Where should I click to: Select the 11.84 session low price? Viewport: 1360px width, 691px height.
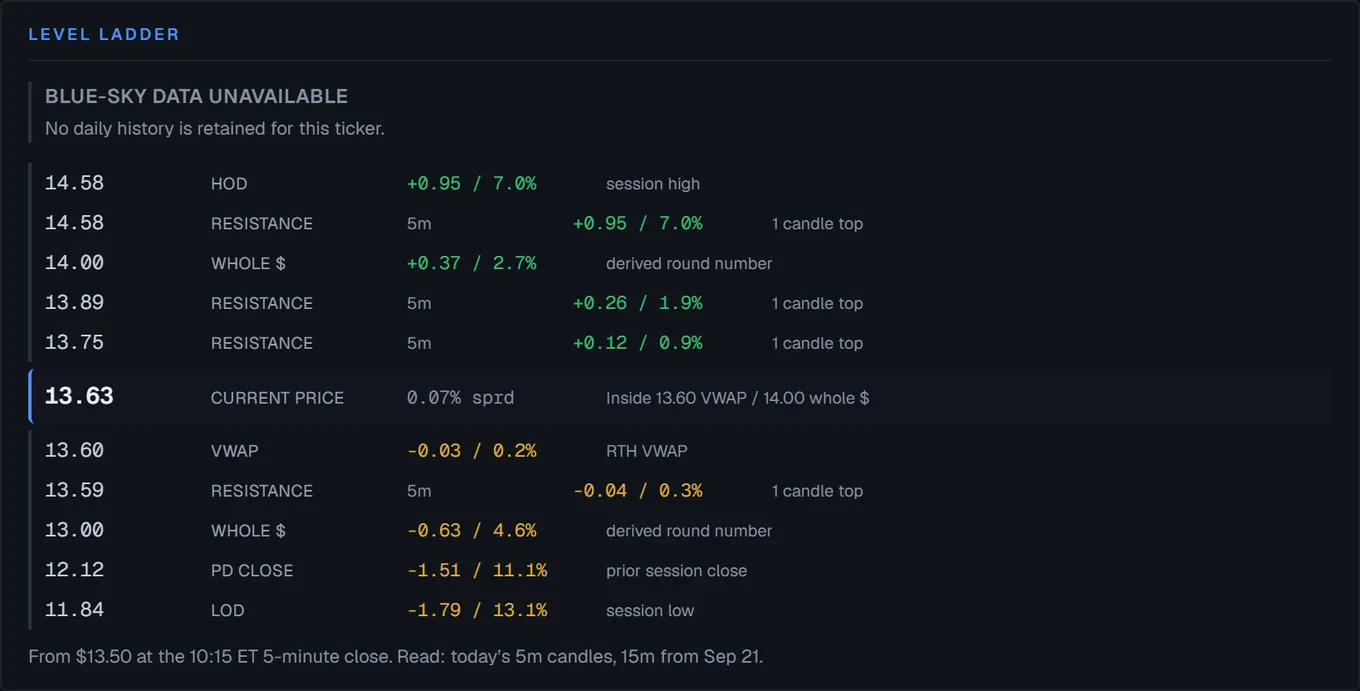point(74,611)
